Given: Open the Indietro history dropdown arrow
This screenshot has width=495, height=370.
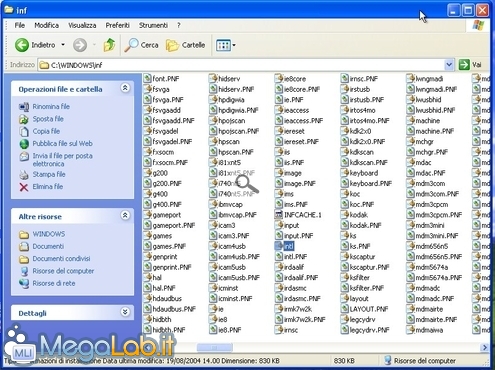Looking at the screenshot, I should [63, 45].
